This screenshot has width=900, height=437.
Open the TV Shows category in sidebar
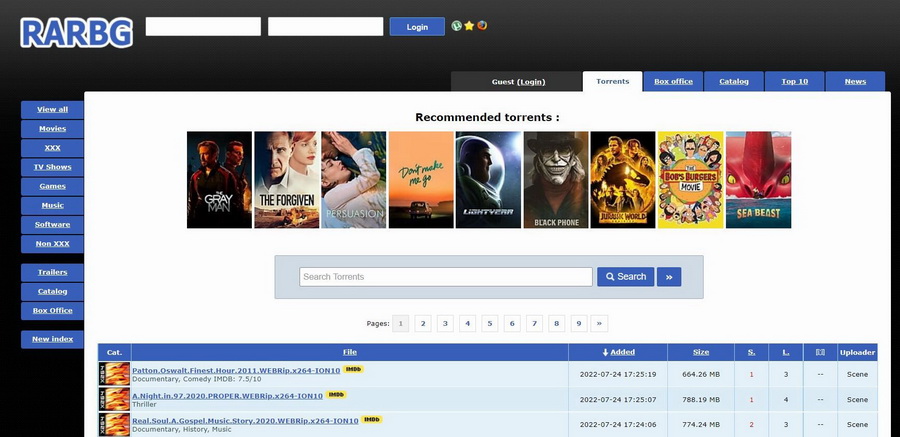tap(52, 167)
